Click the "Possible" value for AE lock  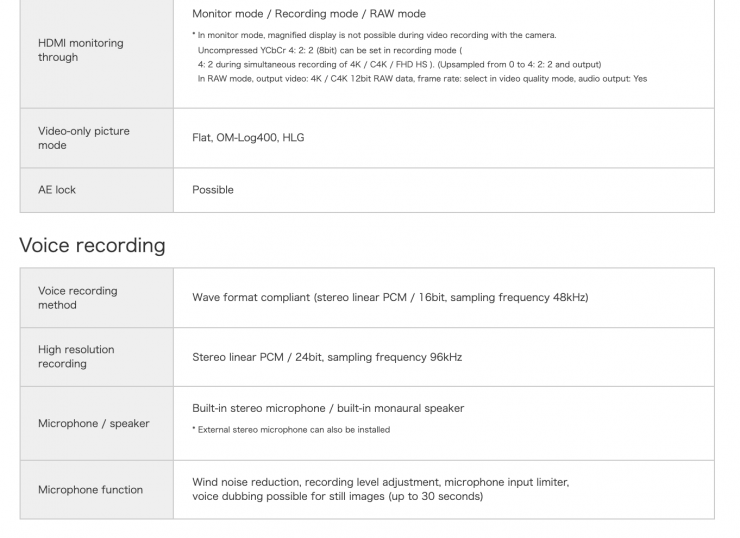coord(213,190)
